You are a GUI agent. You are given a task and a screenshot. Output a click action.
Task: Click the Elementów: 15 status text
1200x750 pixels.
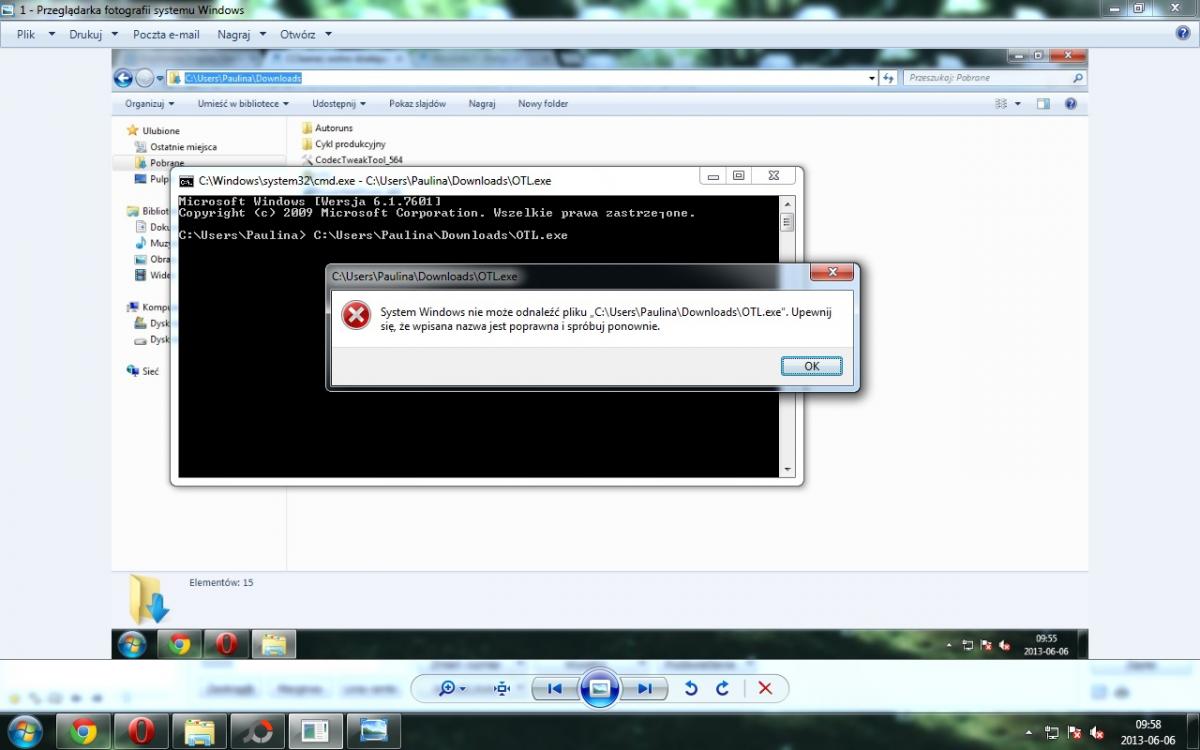click(x=221, y=582)
